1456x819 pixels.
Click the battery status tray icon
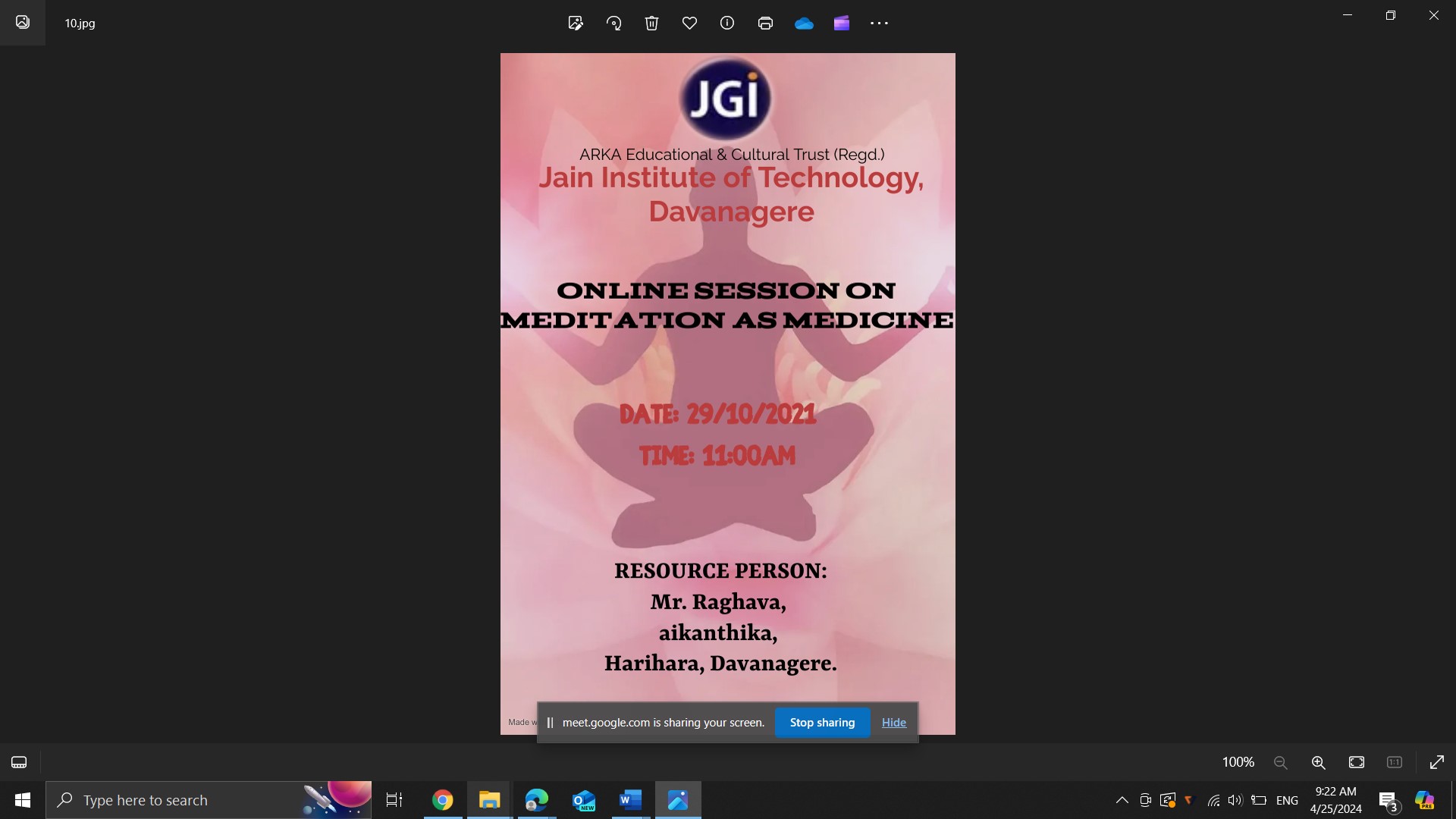click(1259, 800)
